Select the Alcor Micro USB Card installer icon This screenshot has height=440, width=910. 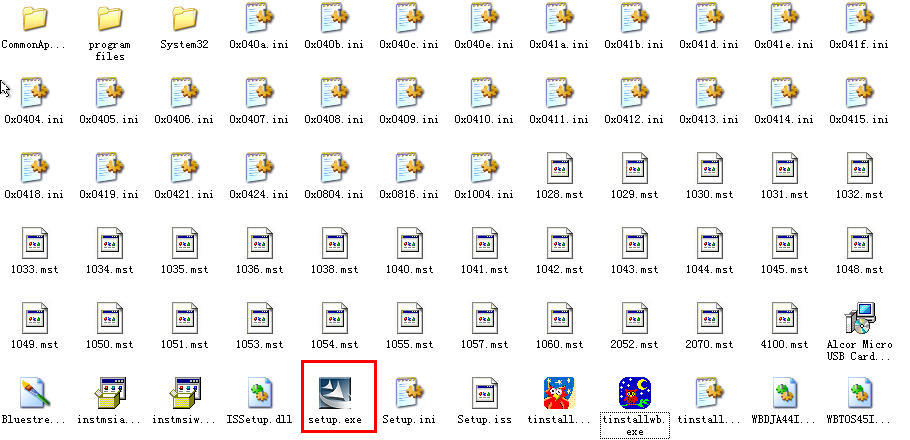[860, 318]
